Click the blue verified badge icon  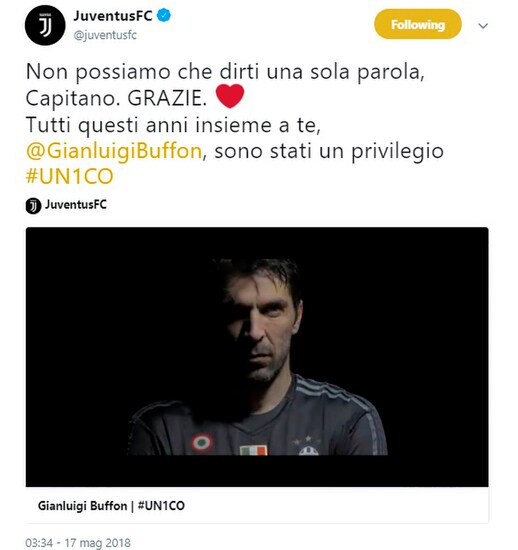(163, 16)
